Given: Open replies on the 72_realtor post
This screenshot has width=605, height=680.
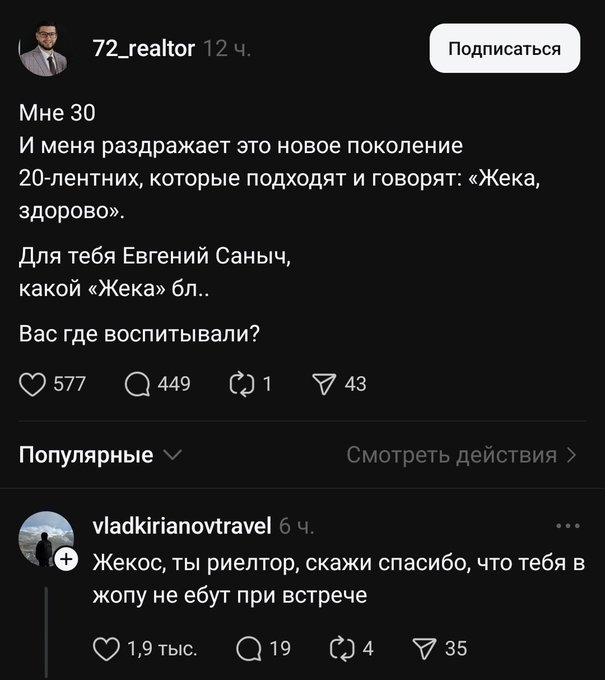Looking at the screenshot, I should click(x=138, y=383).
